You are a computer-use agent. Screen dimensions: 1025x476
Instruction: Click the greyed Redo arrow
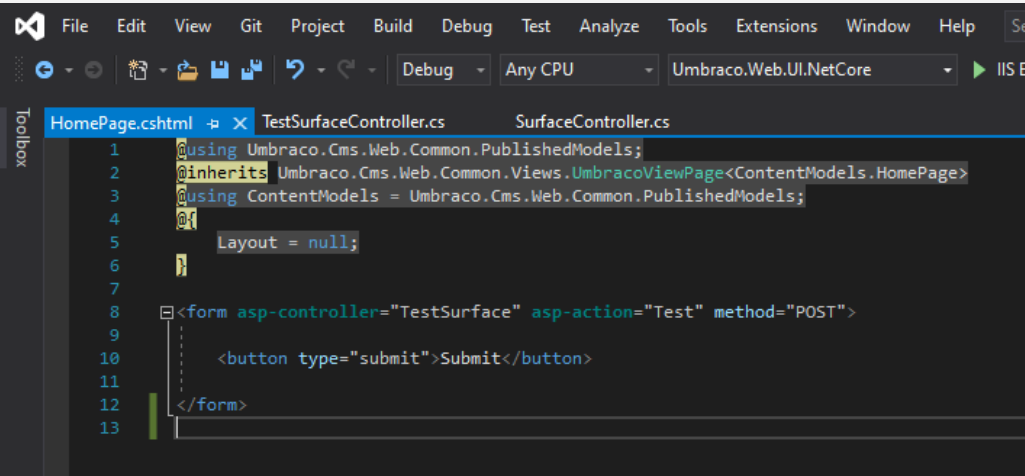click(346, 69)
